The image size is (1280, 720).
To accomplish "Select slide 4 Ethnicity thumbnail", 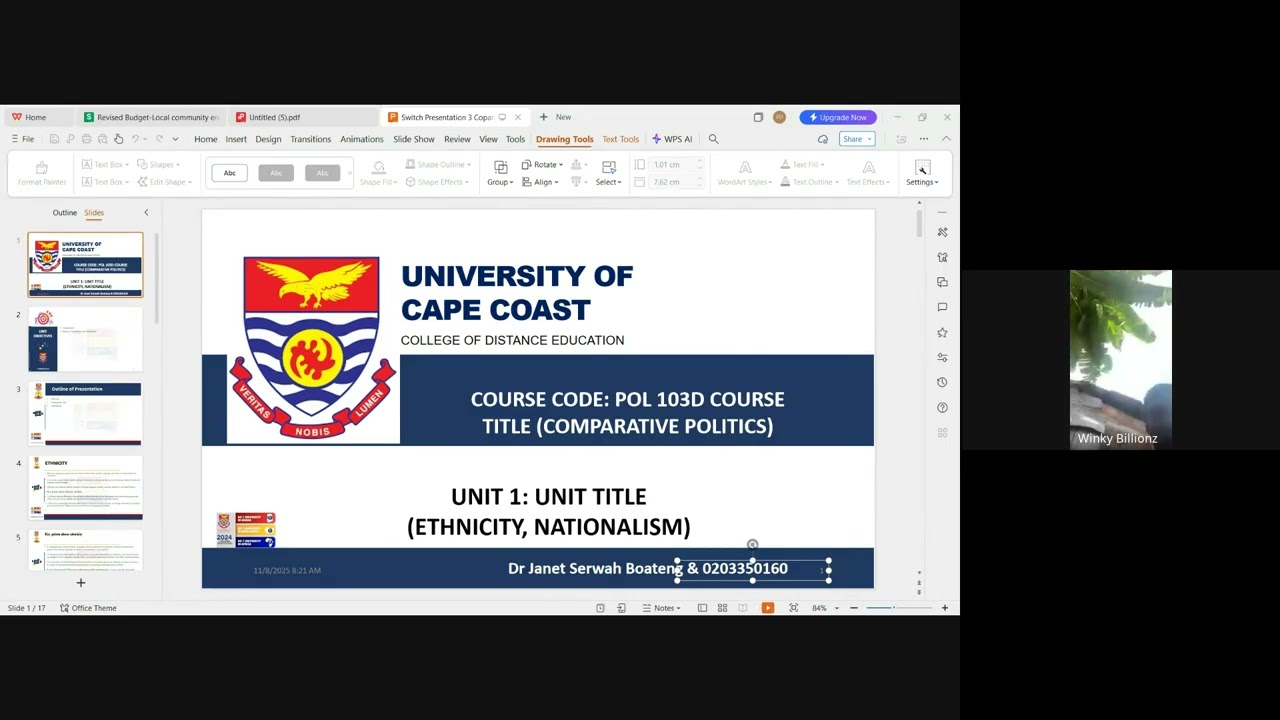I will point(85,488).
